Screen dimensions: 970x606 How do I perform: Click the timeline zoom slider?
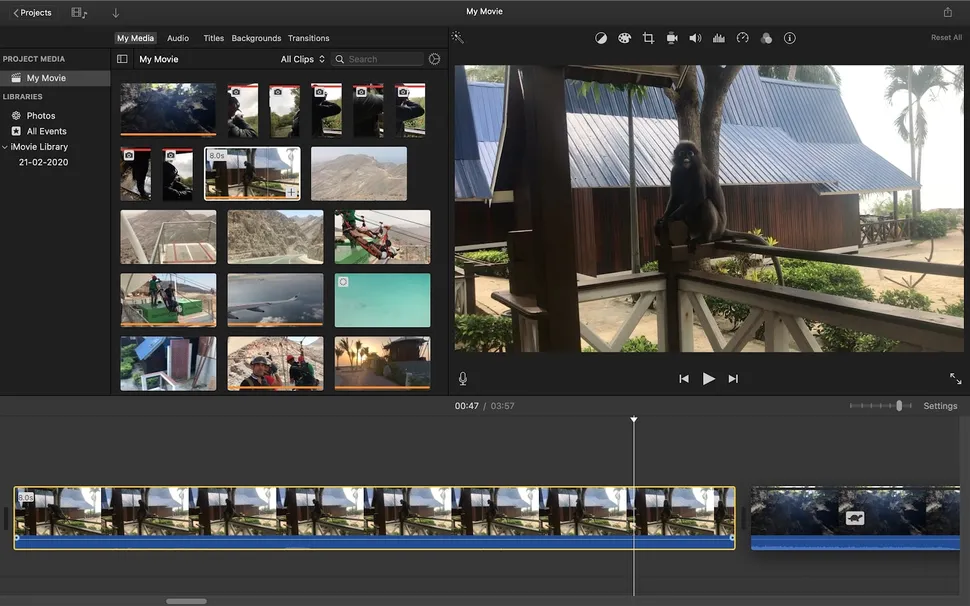click(880, 406)
